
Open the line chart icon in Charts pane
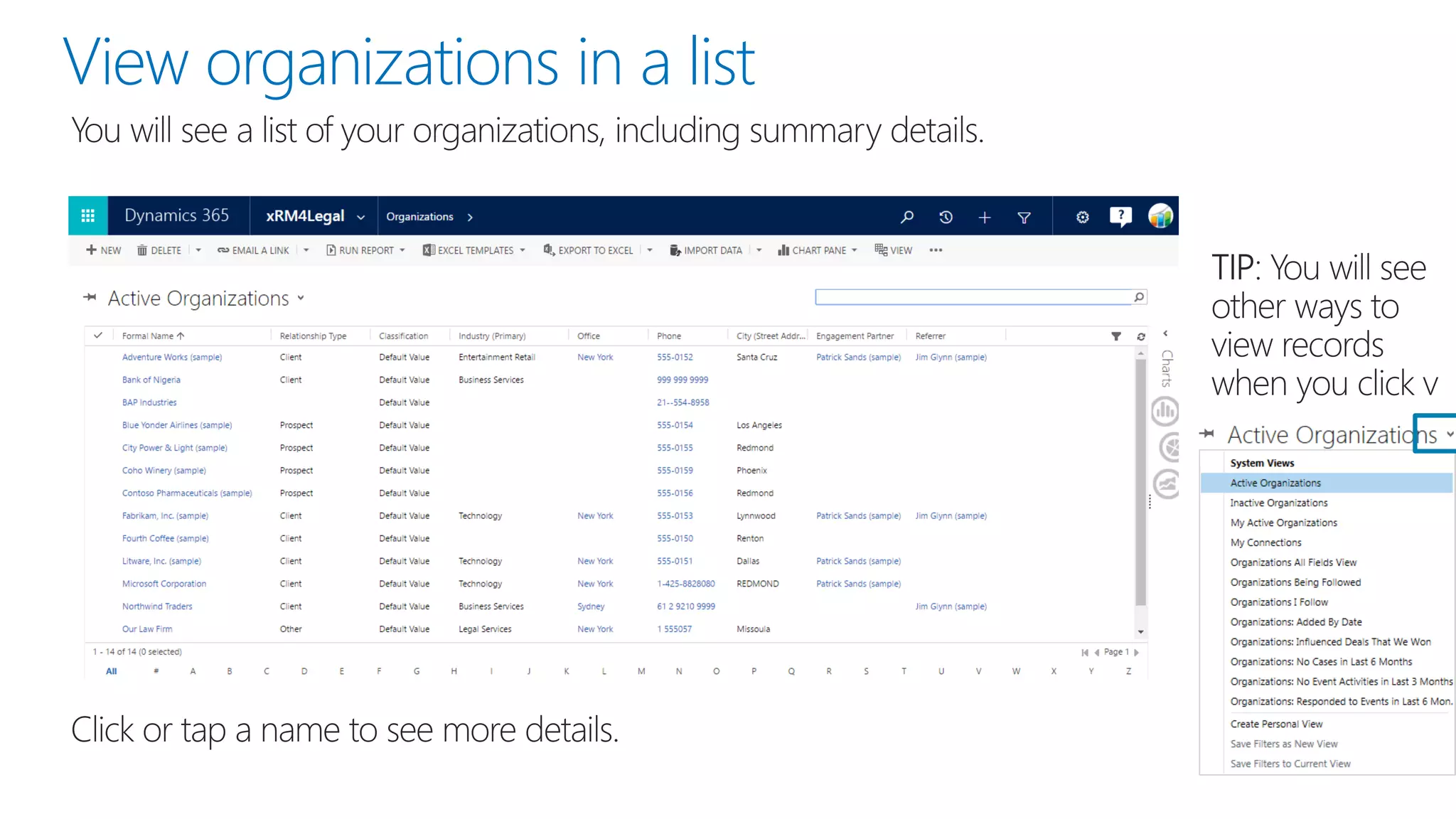tap(1167, 484)
